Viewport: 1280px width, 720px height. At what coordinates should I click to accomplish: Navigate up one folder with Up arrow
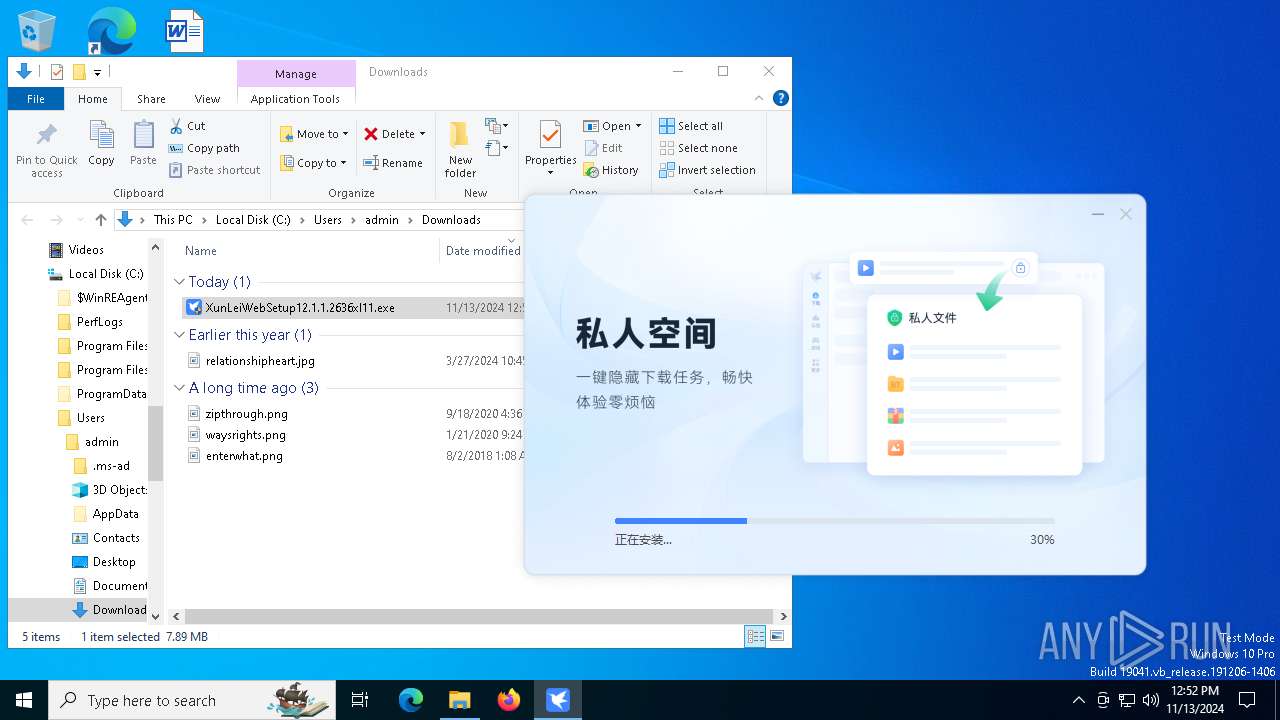click(100, 220)
